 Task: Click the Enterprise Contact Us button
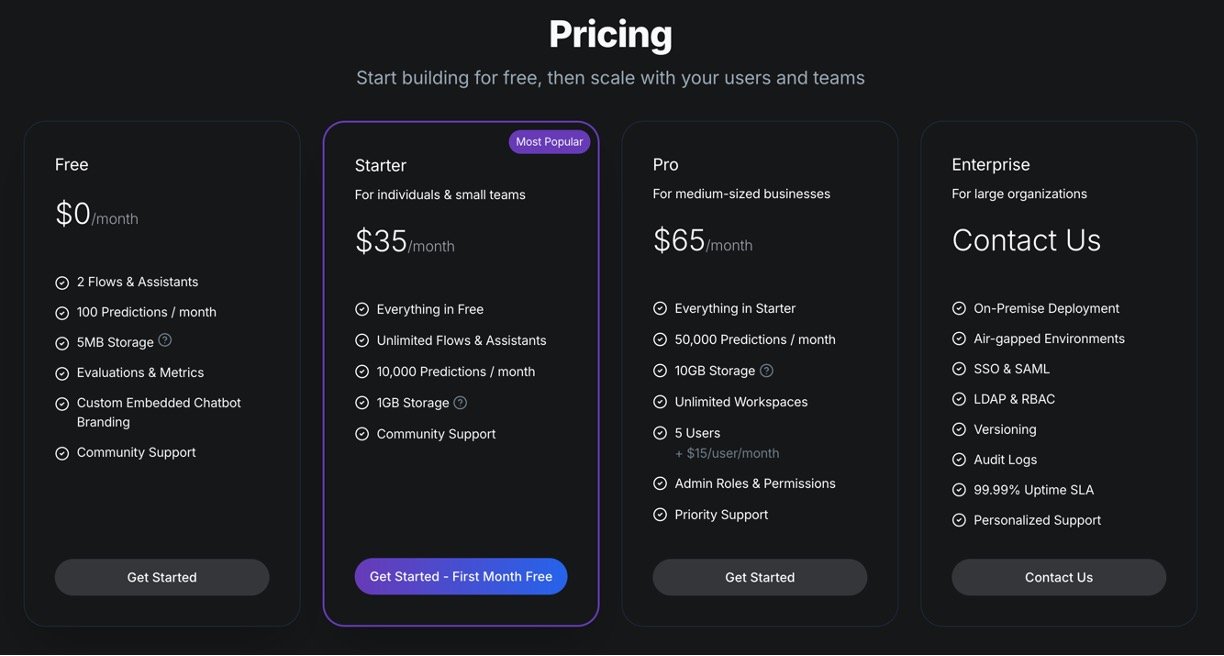tap(1058, 577)
